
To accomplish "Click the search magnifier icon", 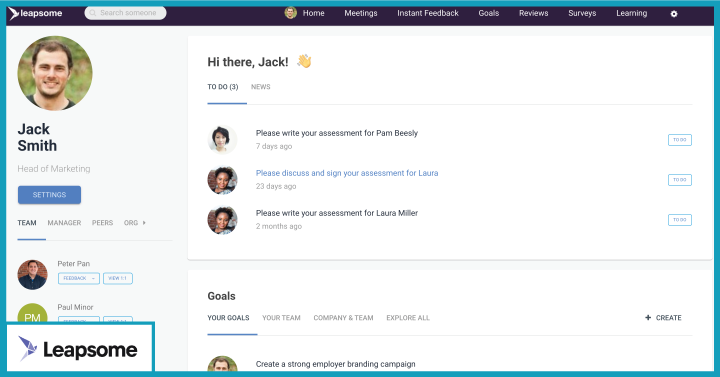I will pos(93,13).
